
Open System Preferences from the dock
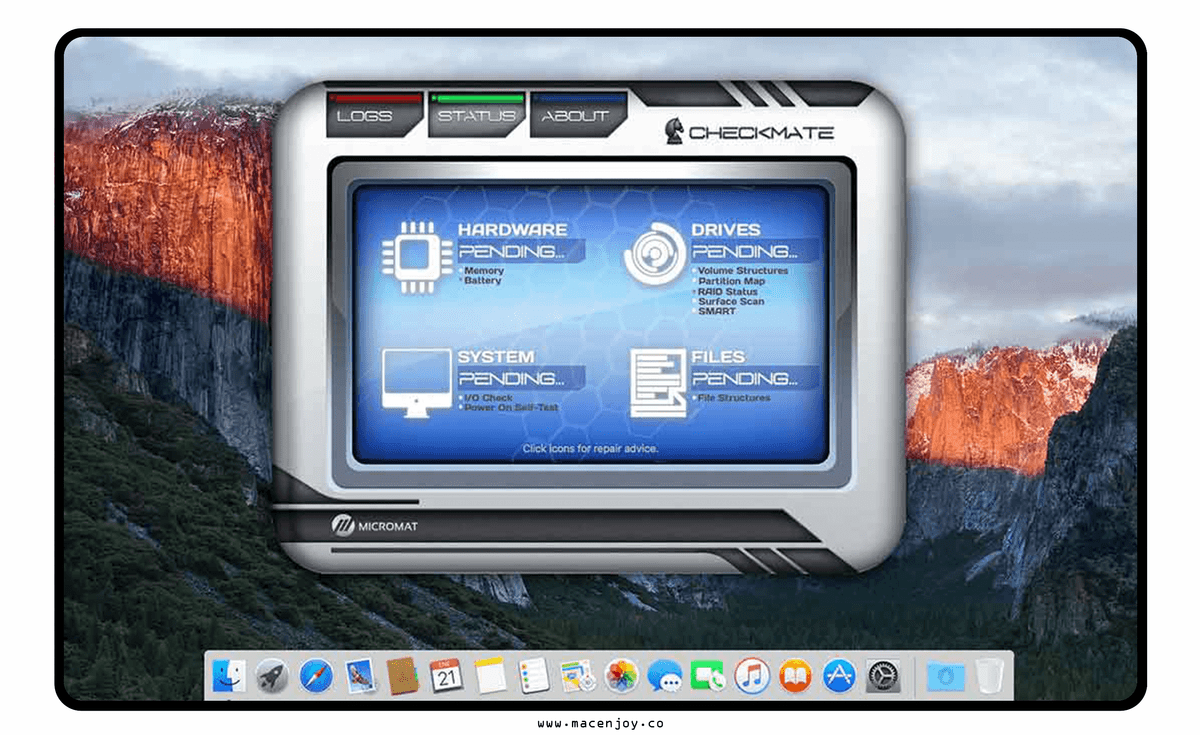[x=883, y=677]
